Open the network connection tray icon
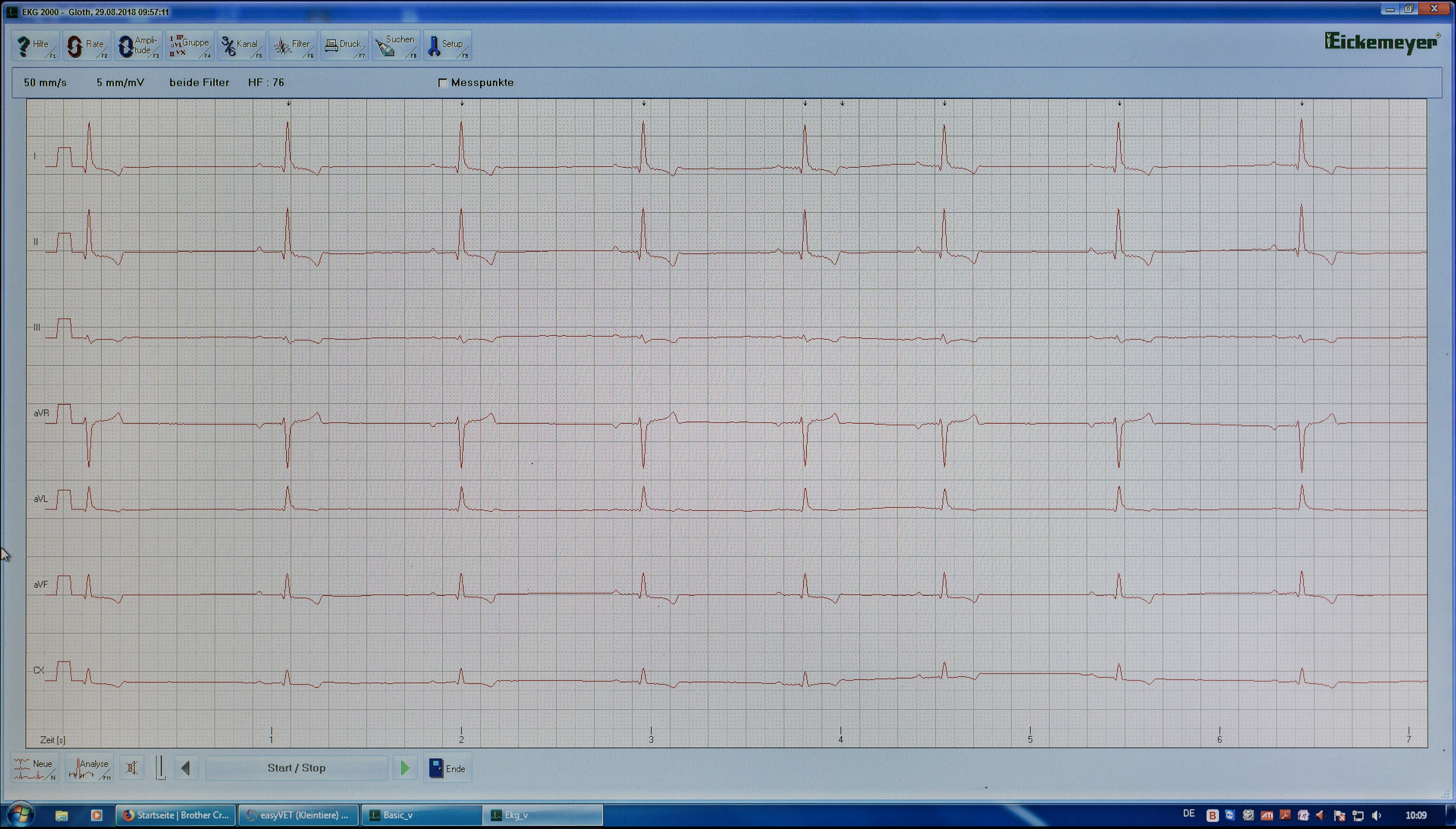1456x829 pixels. (x=1358, y=816)
